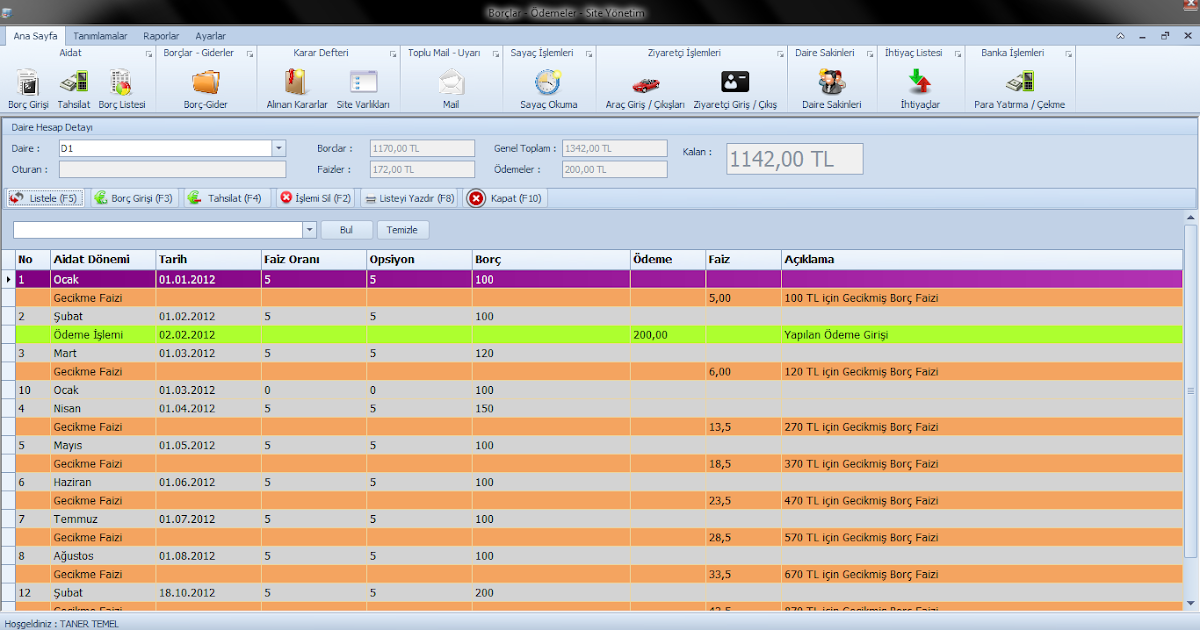Select Ağustos 01.08.2012 row
Image resolution: width=1200 pixels, height=630 pixels.
[598, 557]
